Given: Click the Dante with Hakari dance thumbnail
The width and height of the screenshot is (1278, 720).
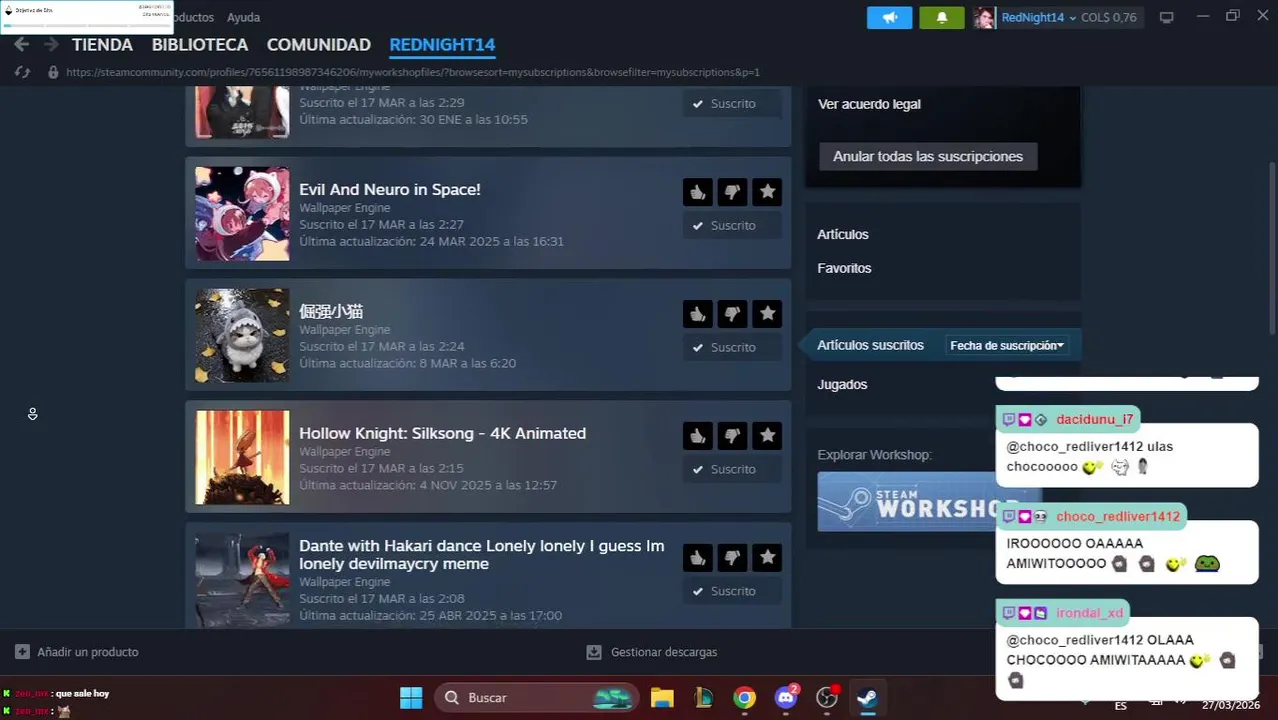Looking at the screenshot, I should click(x=242, y=580).
